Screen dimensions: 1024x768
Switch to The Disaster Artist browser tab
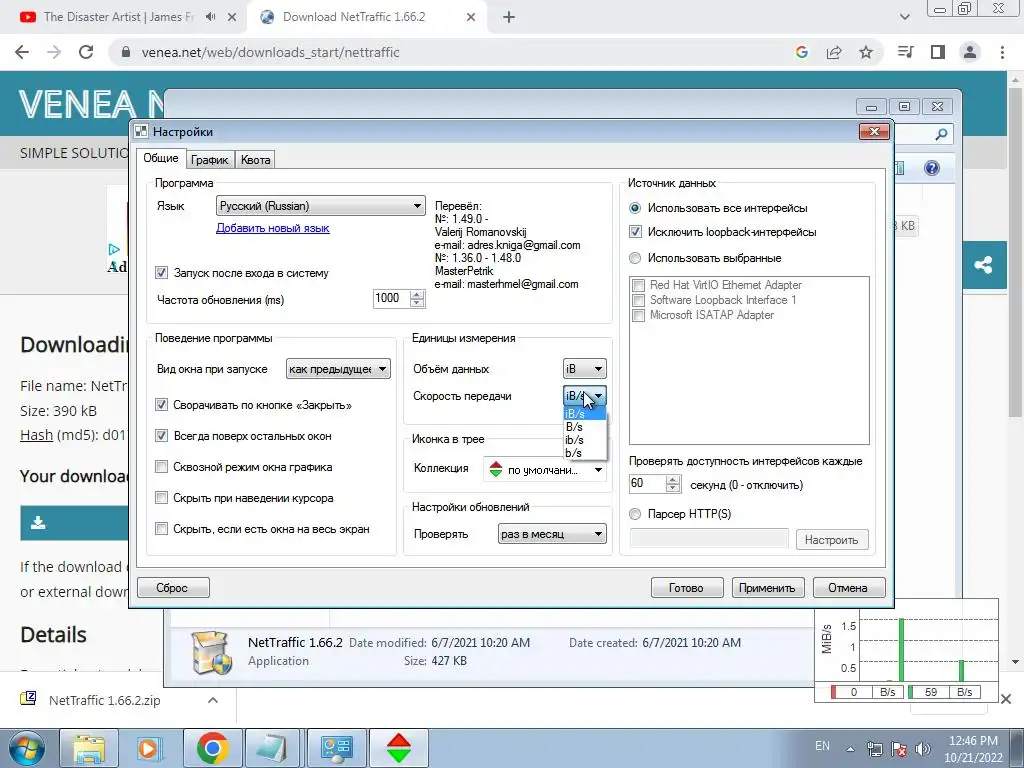[119, 17]
